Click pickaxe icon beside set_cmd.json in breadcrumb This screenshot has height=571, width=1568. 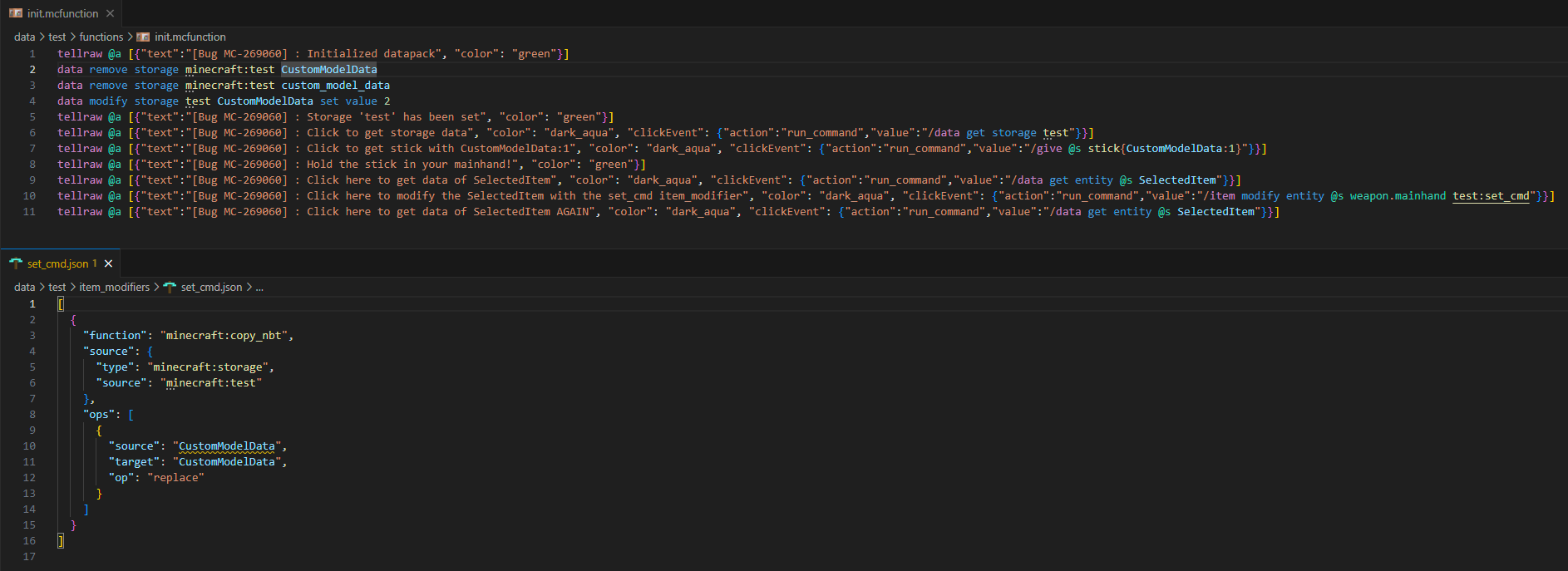point(170,287)
